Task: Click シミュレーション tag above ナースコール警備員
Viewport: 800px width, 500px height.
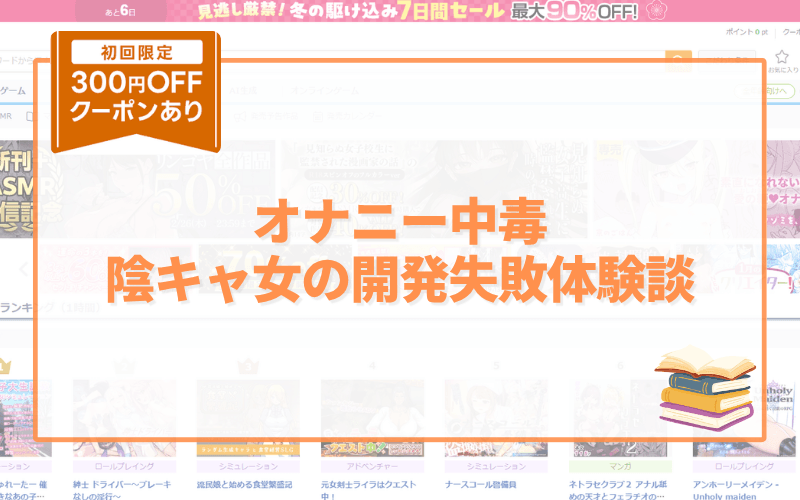Action: [496, 466]
